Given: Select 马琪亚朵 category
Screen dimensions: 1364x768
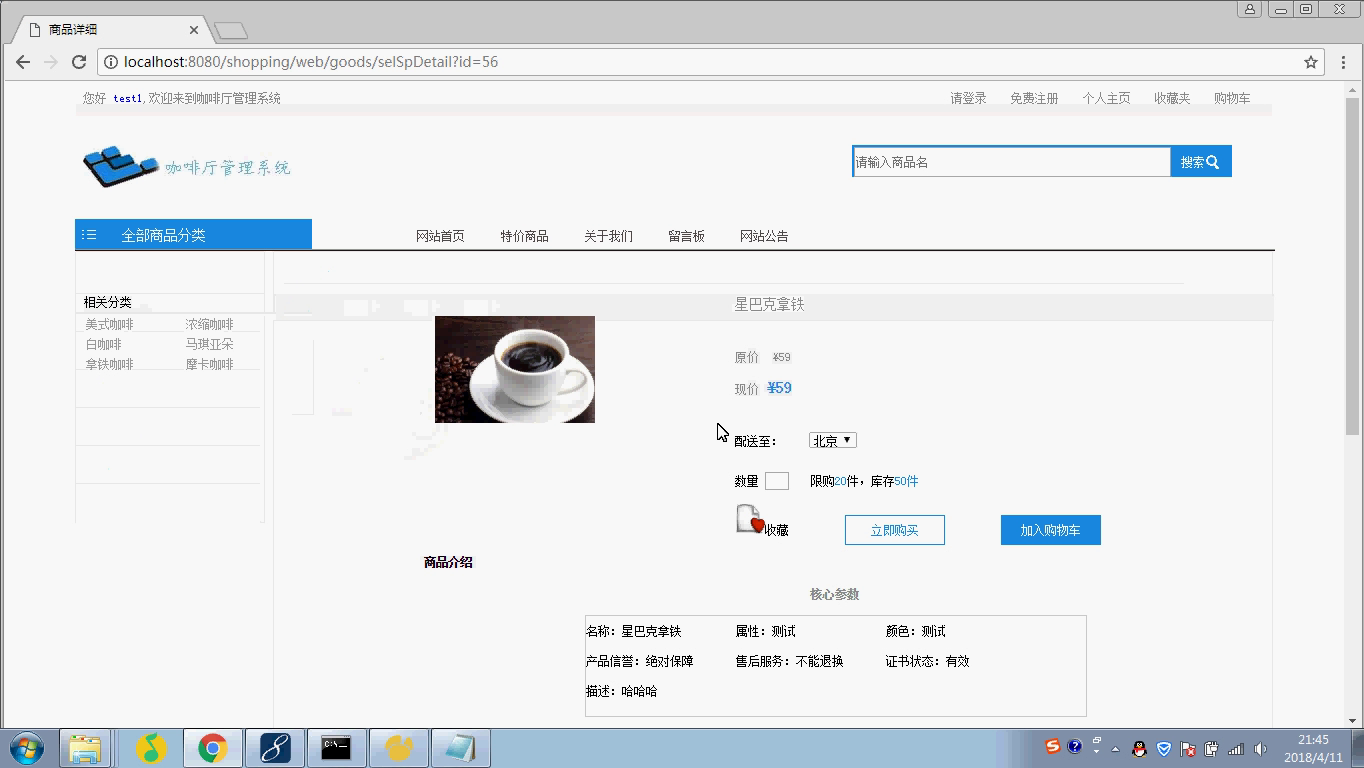Looking at the screenshot, I should (209, 344).
